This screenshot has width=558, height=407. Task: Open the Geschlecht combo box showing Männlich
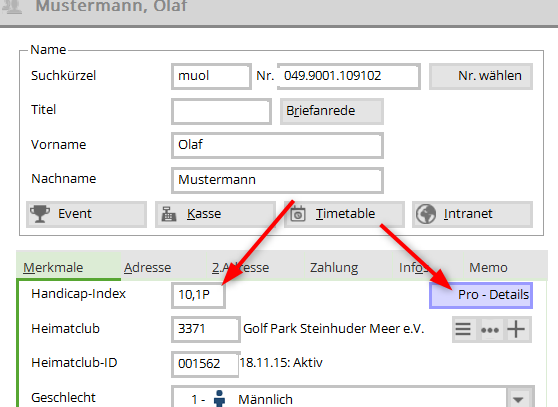[353, 397]
